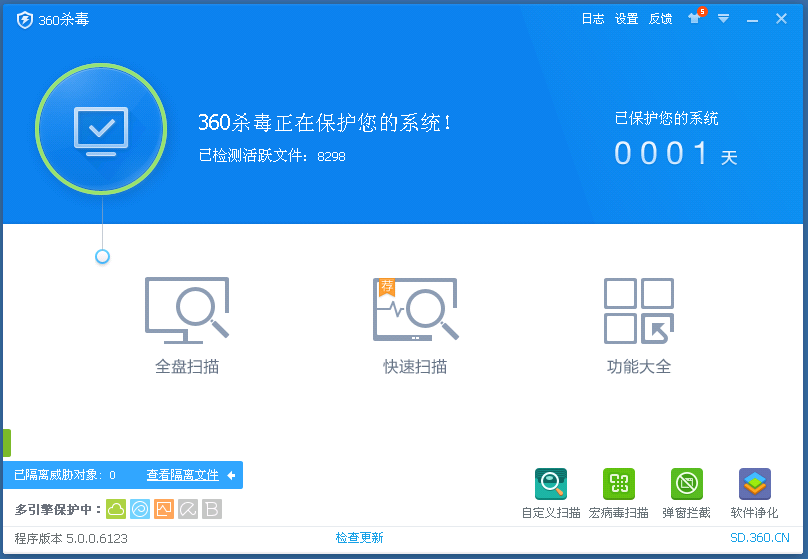This screenshot has width=808, height=559.
Task: Enable the gray Avira engine icon
Action: click(188, 509)
